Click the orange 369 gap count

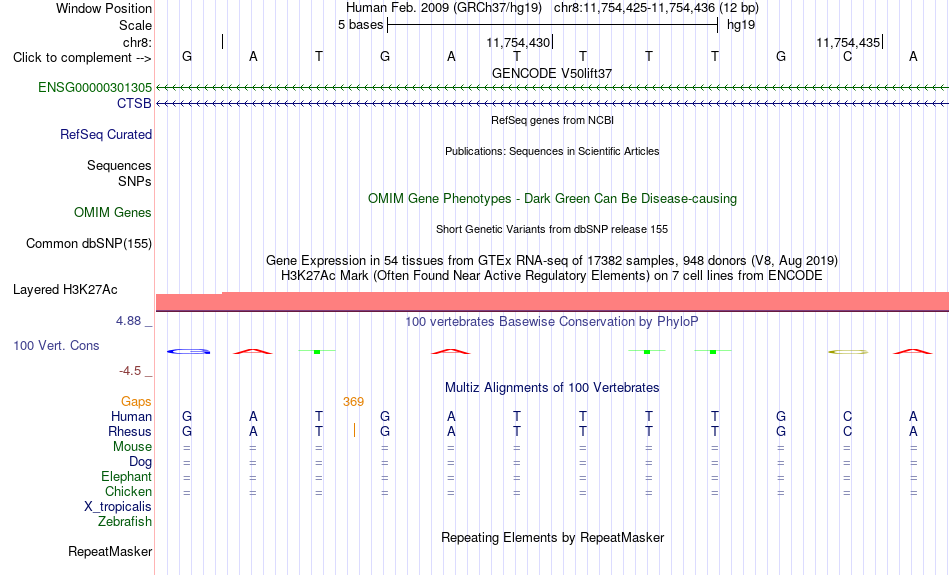pyautogui.click(x=353, y=402)
